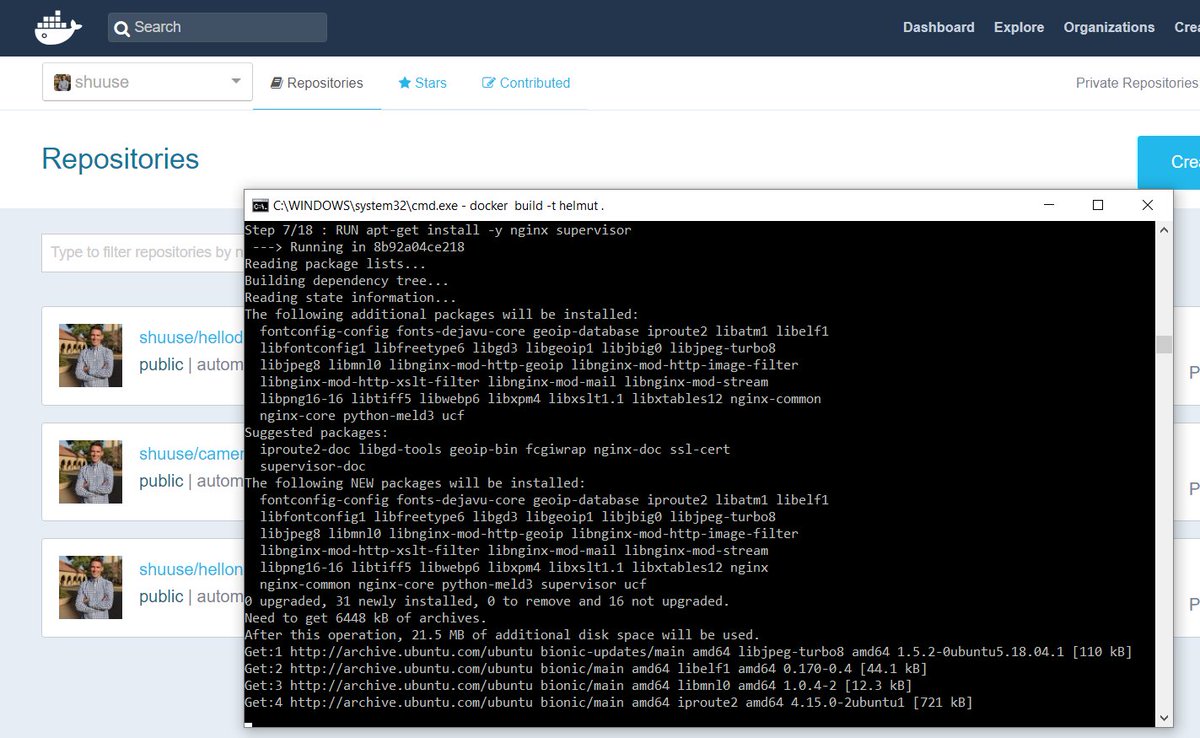
Task: Open the Organizations menu item
Action: [x=1109, y=27]
